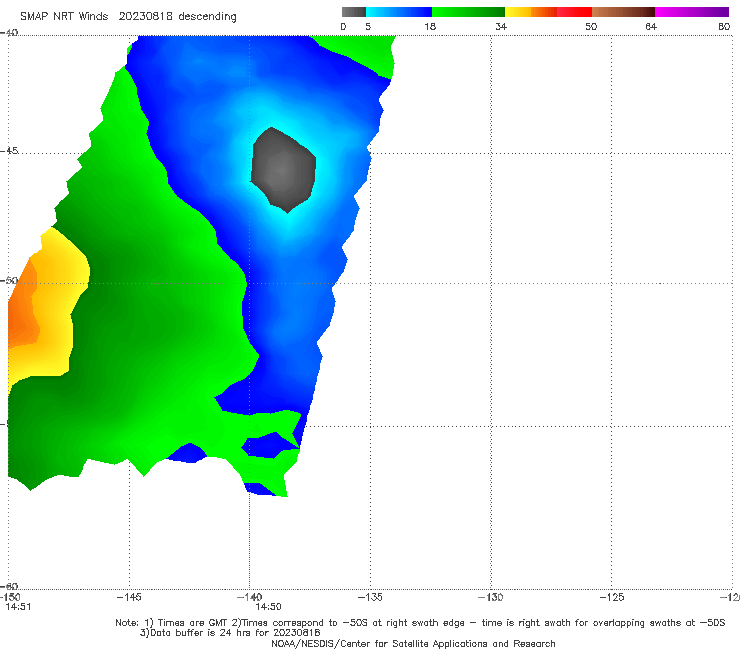Click the green 18-34 segment of the color bar
The height and width of the screenshot is (650, 740).
(468, 12)
